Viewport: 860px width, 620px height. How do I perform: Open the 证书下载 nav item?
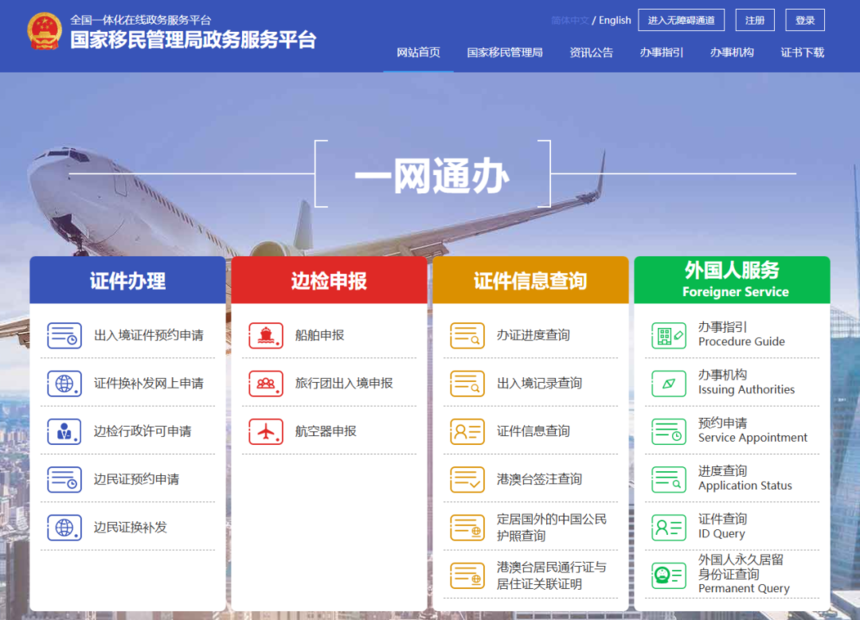tap(802, 53)
